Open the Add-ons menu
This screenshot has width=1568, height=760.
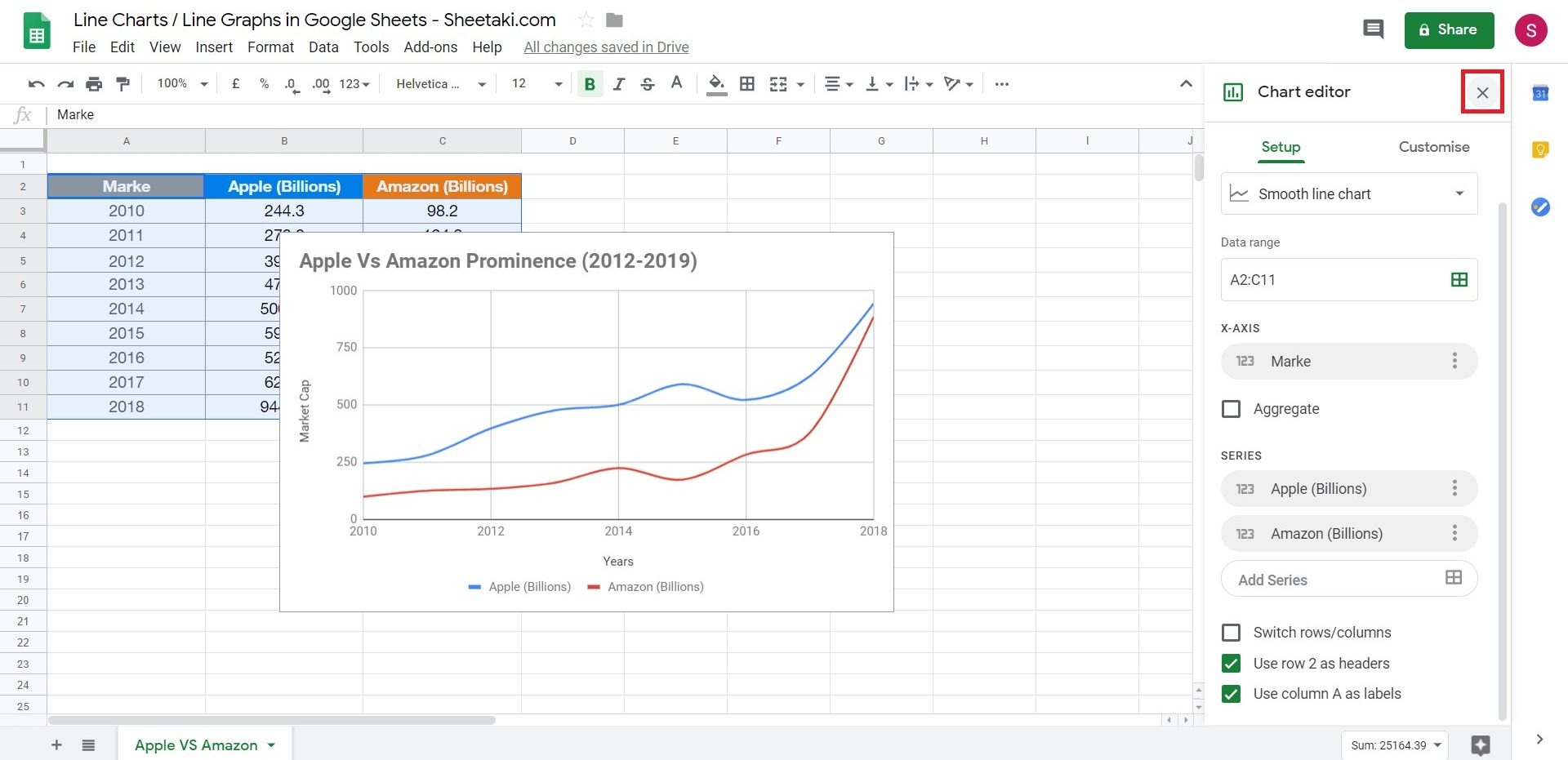pyautogui.click(x=430, y=47)
